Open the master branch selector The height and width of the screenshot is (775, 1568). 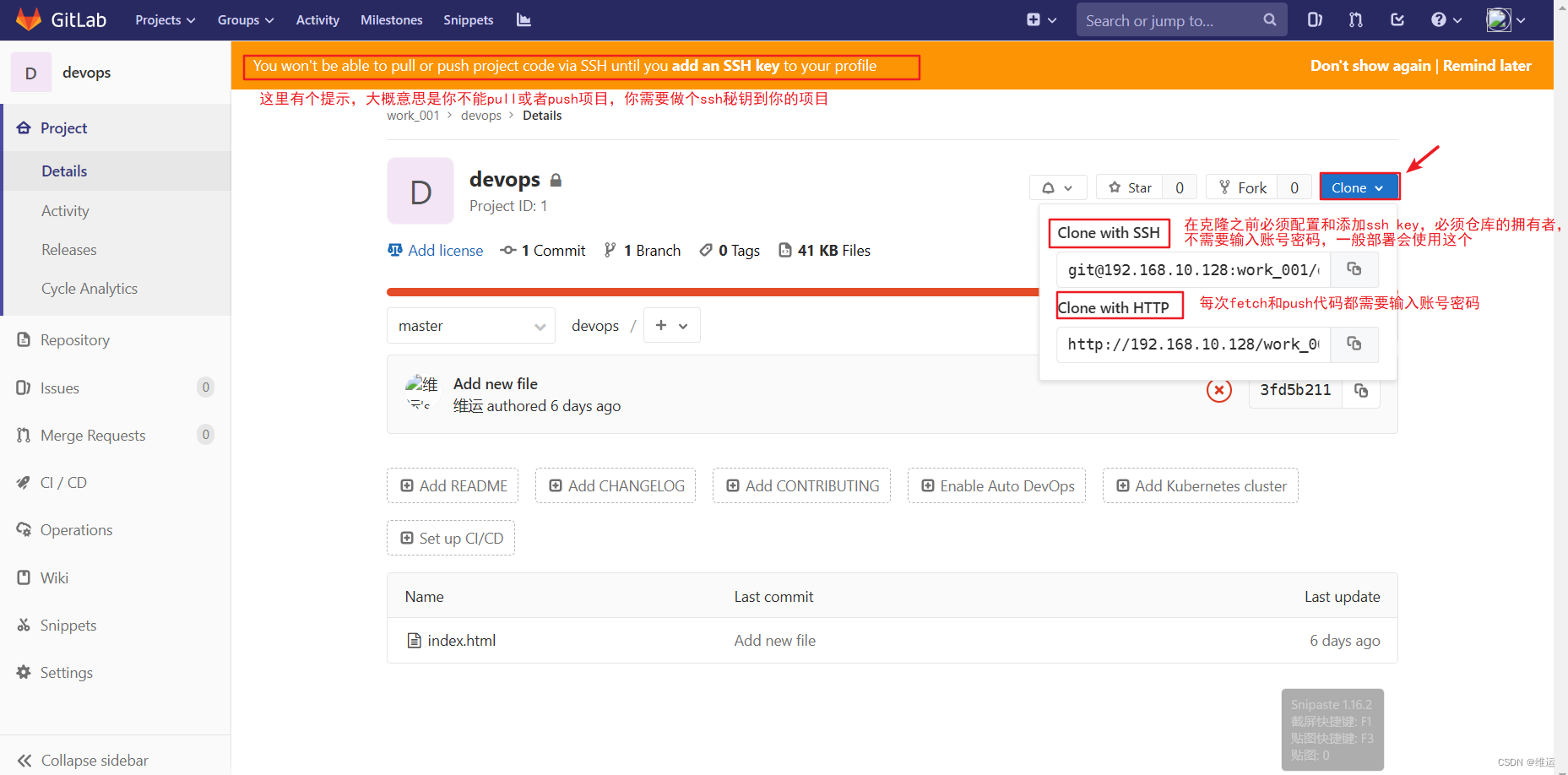471,326
